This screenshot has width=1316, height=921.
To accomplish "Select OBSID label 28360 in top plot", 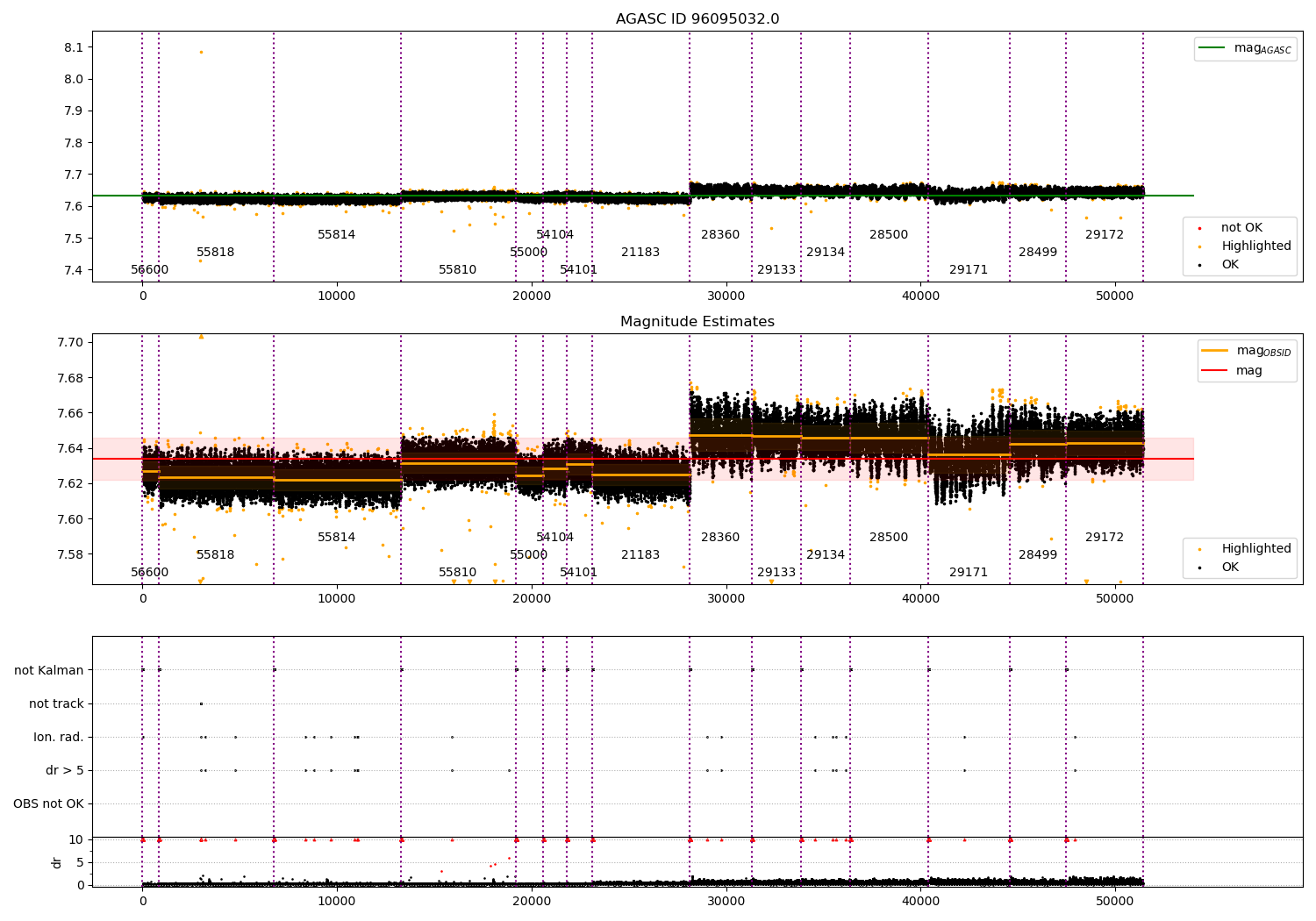I will click(x=720, y=235).
